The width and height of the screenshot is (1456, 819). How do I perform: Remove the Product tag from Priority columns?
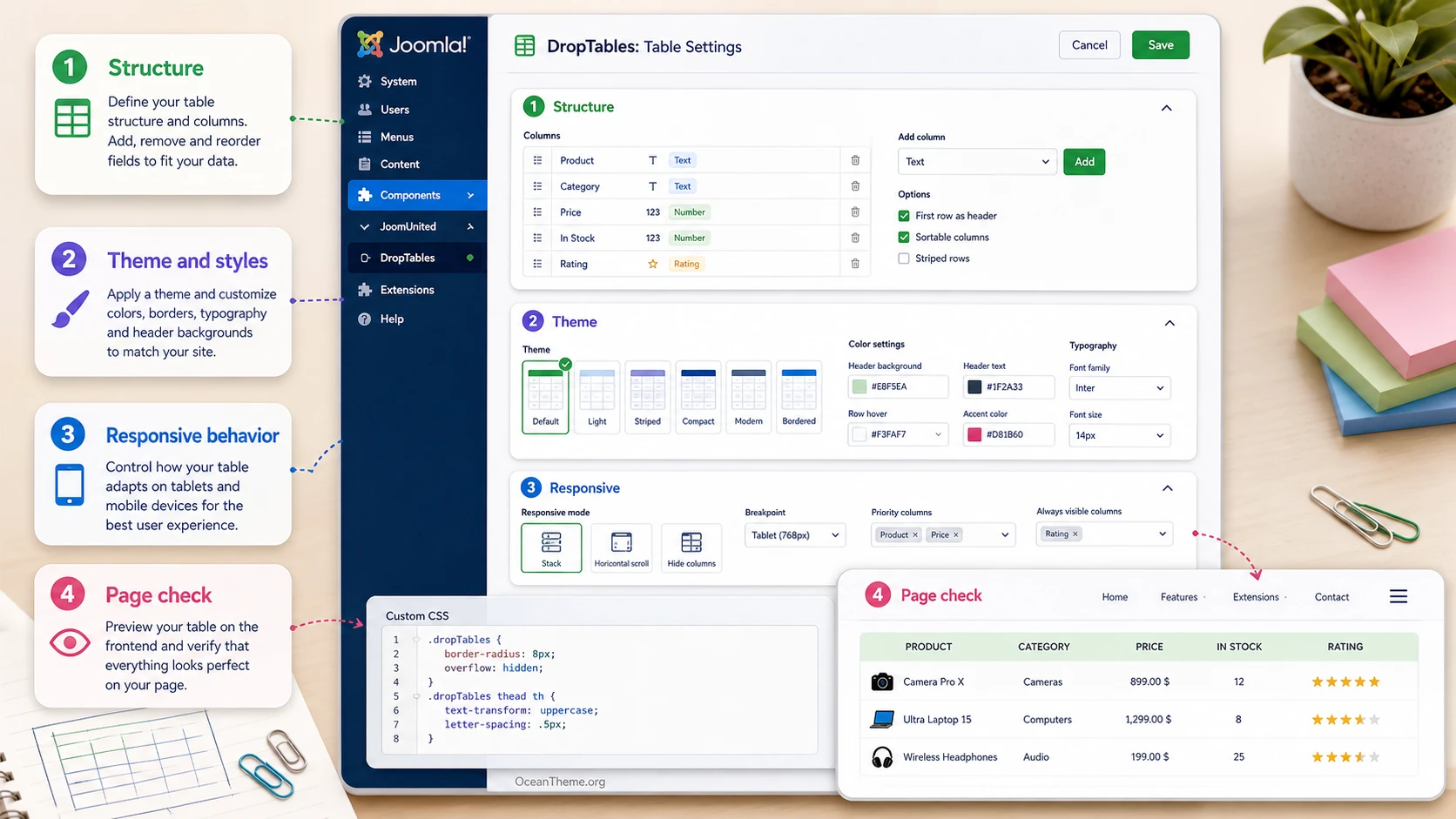915,535
